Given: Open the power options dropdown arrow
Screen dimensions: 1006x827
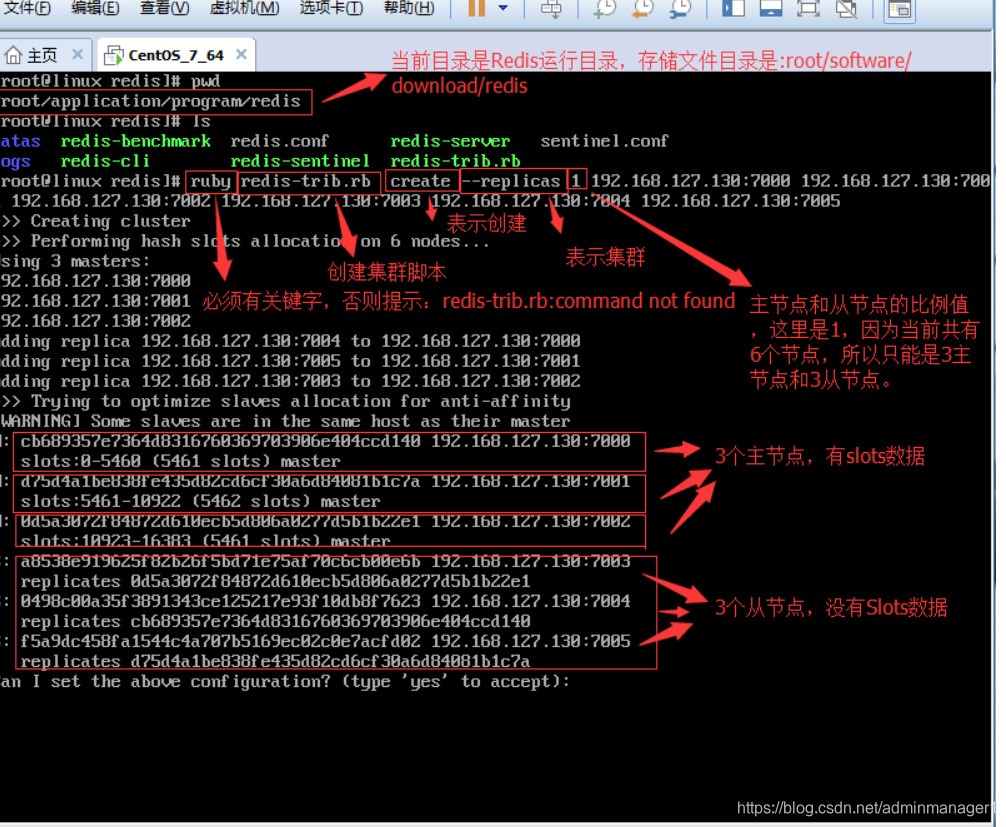Looking at the screenshot, I should [503, 8].
